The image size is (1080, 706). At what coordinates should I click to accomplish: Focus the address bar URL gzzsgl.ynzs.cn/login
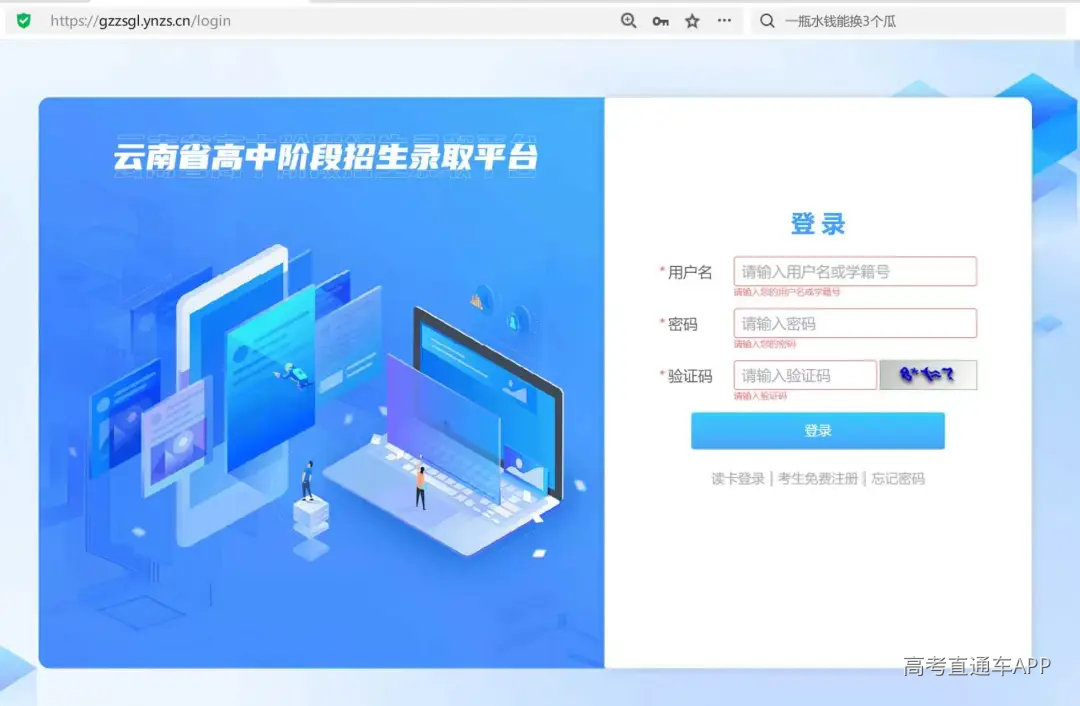click(141, 21)
